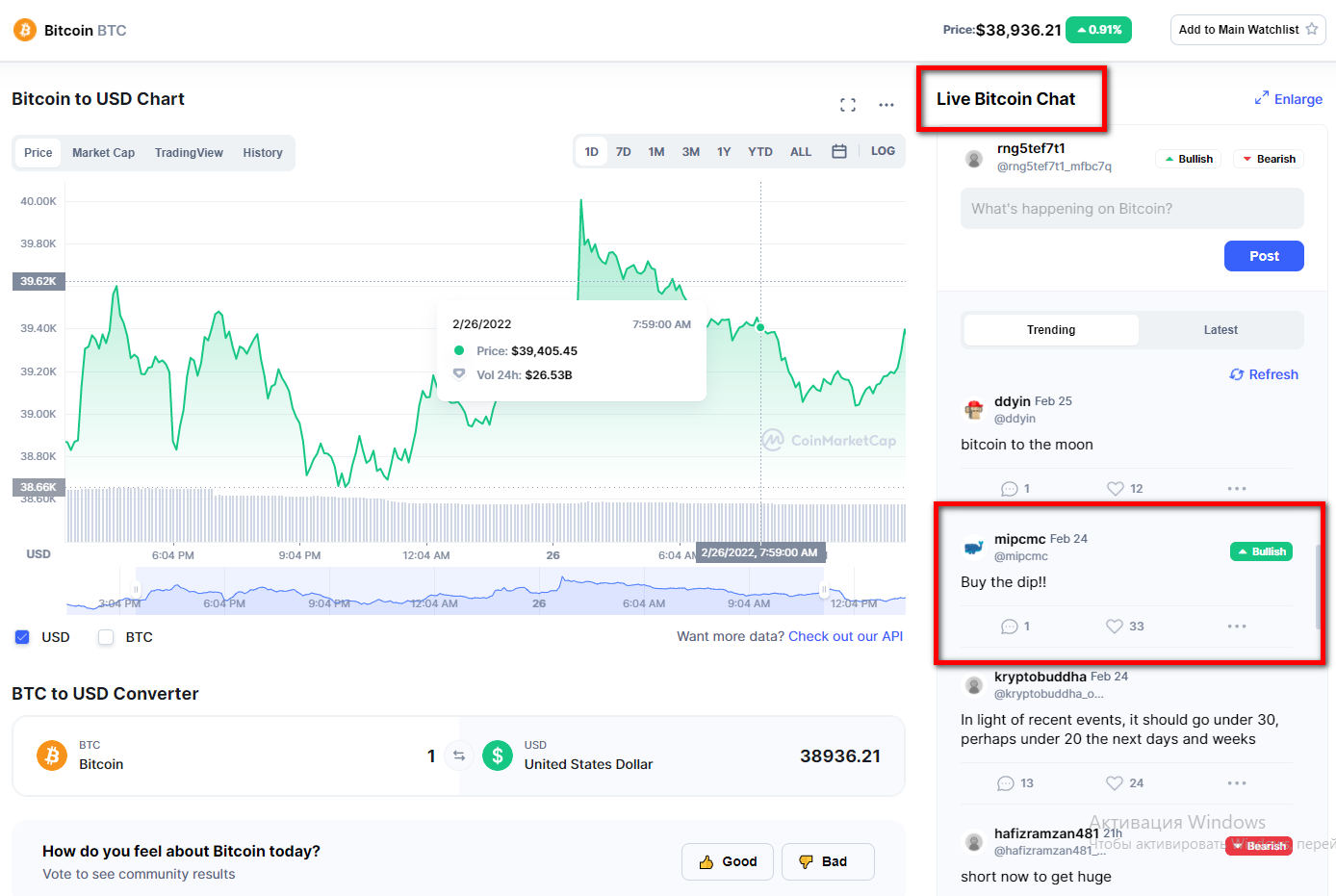Toggle LOG scale on chart

click(883, 151)
